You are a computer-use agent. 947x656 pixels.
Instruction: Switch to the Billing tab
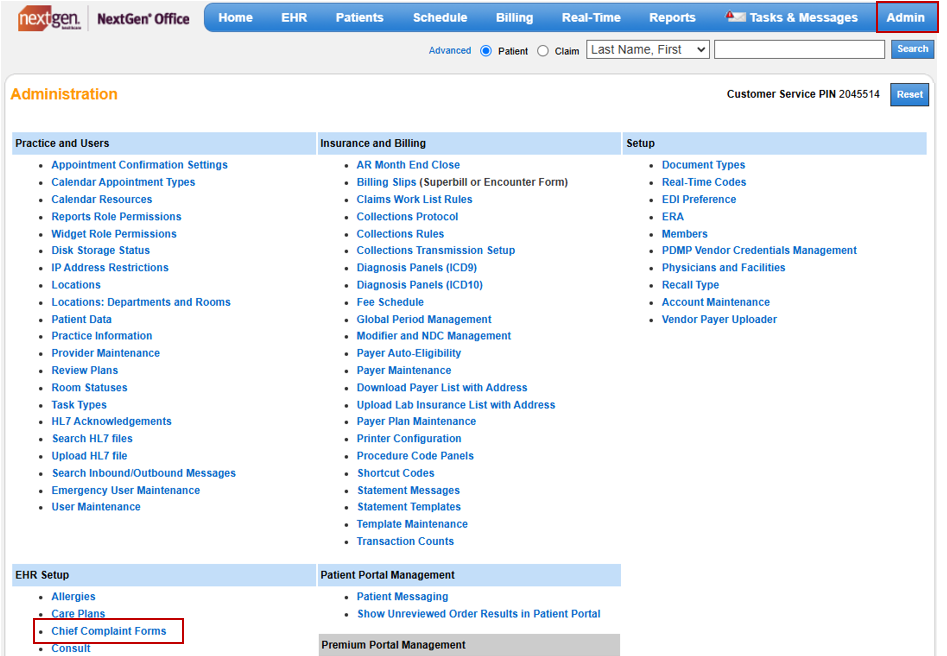[514, 17]
